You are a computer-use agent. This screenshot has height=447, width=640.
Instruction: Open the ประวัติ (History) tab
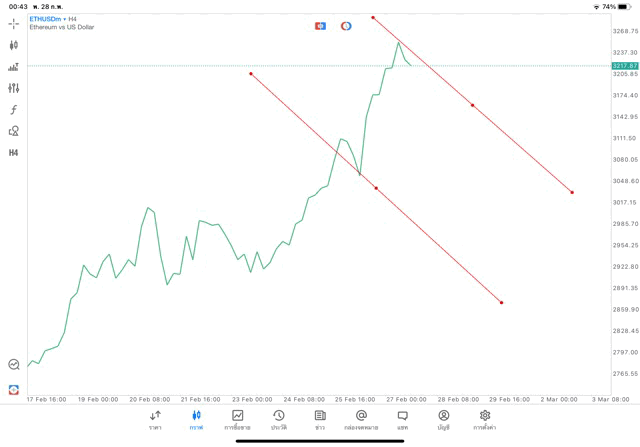point(278,420)
